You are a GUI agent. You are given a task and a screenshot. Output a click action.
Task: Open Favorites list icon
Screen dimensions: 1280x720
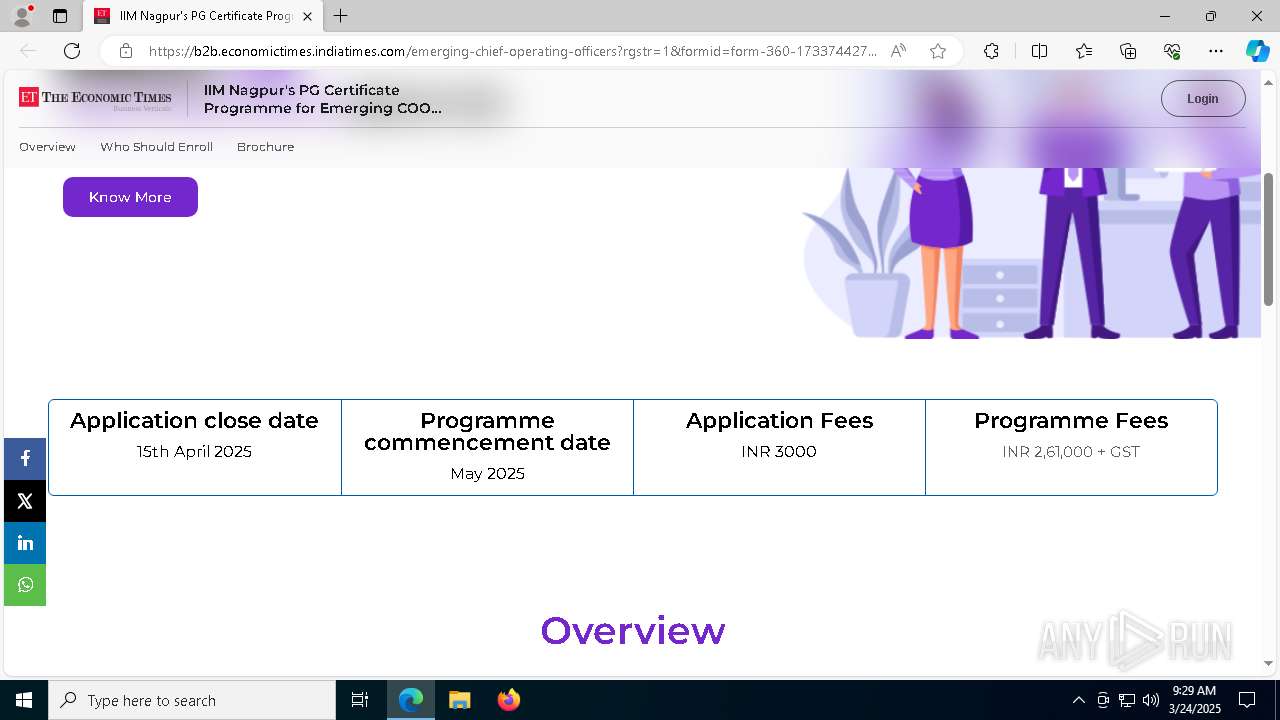(x=1084, y=51)
